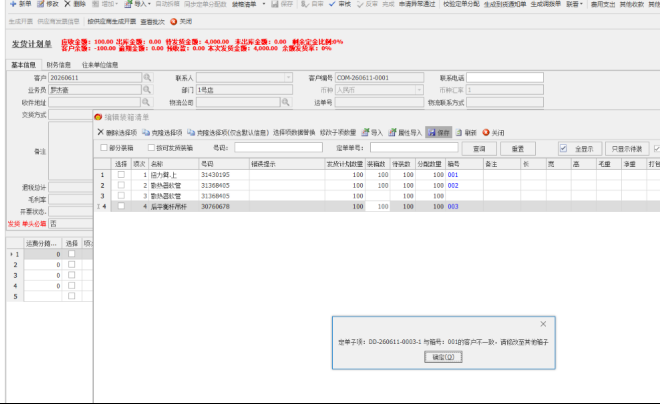Click the 定单单号 input field
Screen dimensions: 660x404
coord(414,147)
